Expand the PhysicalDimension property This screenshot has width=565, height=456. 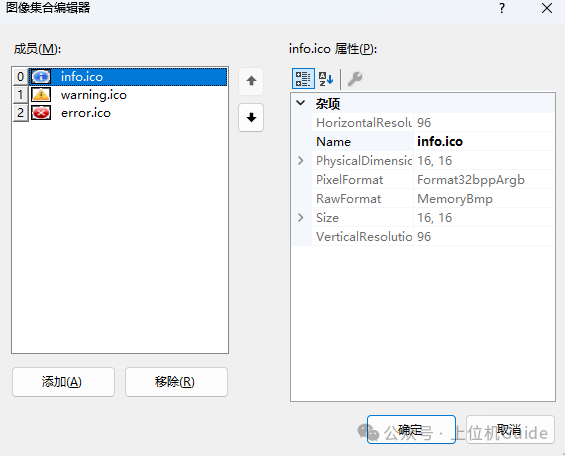pyautogui.click(x=301, y=160)
